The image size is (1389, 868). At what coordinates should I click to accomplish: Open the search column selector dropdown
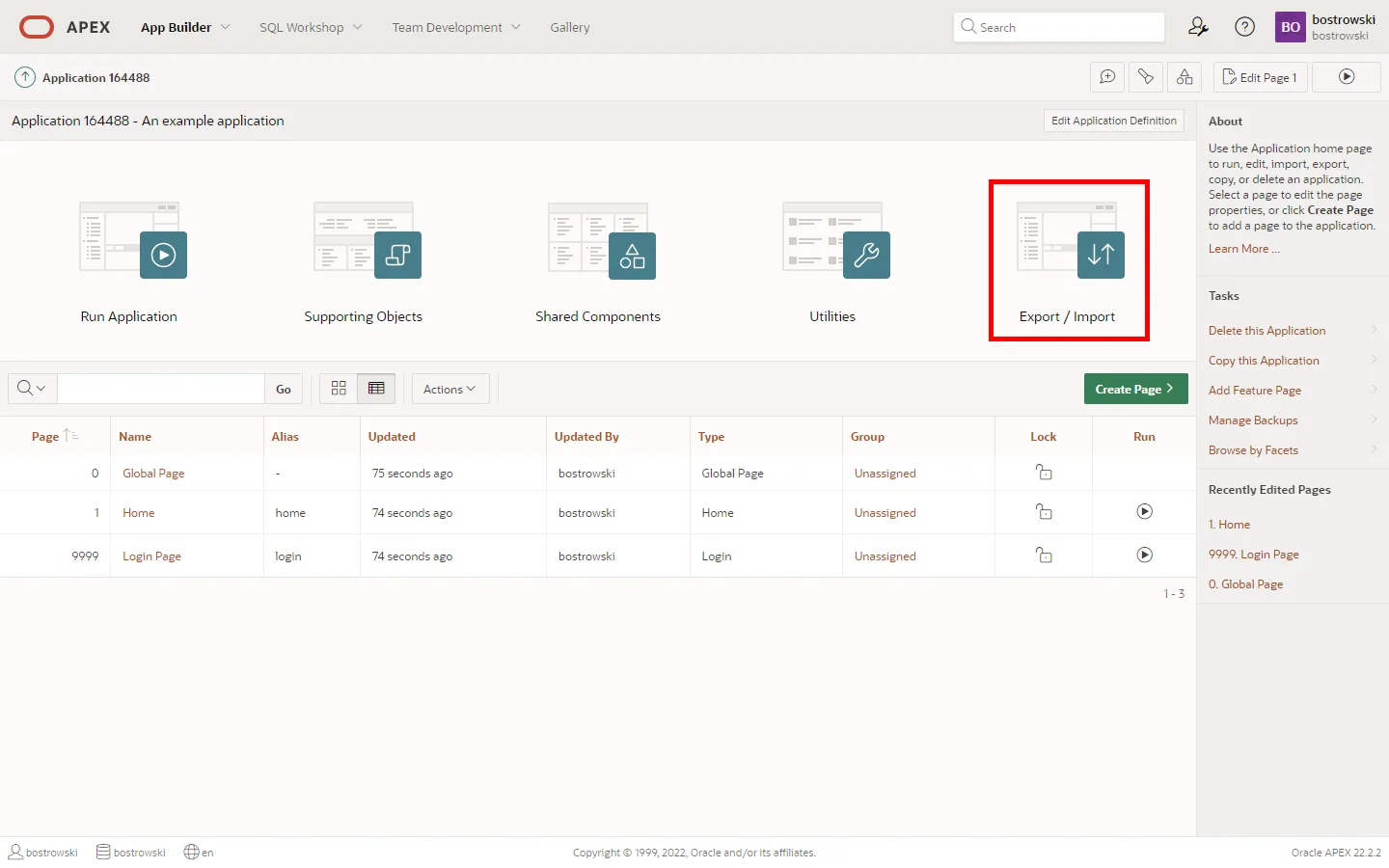[x=32, y=389]
